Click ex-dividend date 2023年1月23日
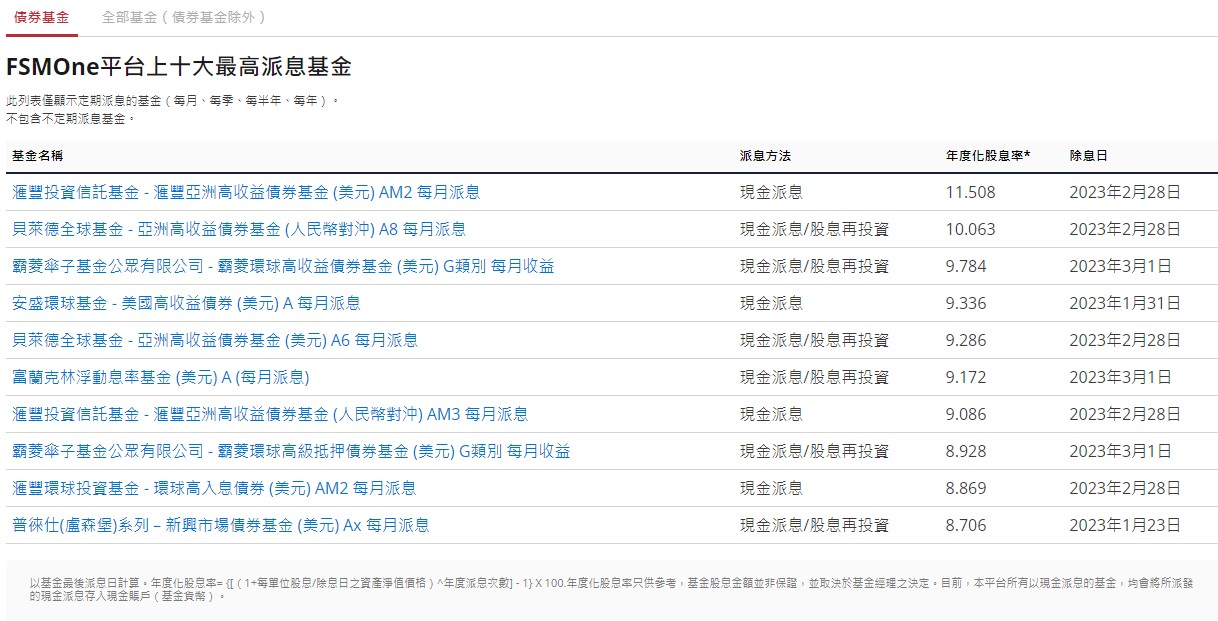 [x=1125, y=525]
